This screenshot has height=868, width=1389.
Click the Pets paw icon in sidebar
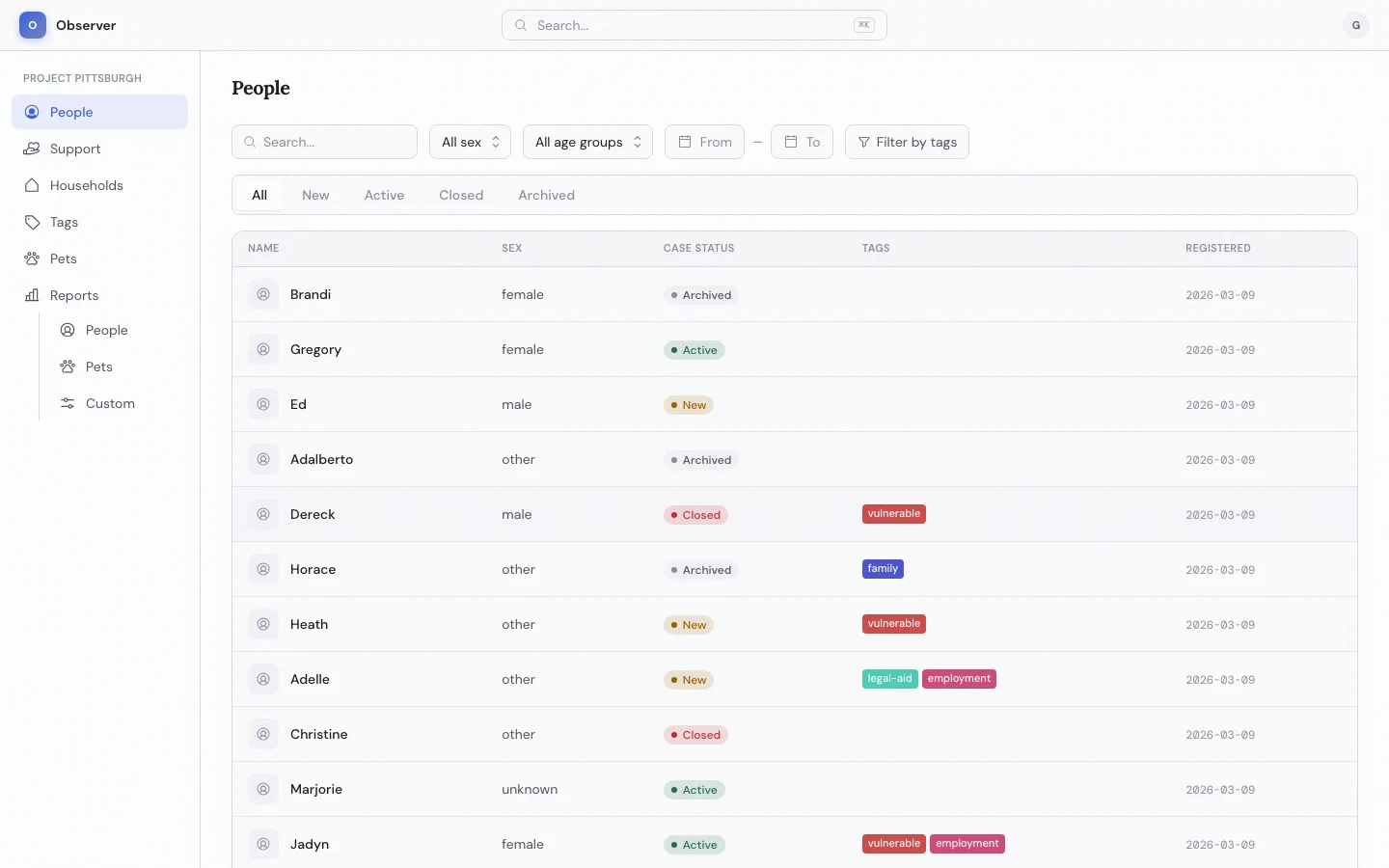(x=32, y=258)
